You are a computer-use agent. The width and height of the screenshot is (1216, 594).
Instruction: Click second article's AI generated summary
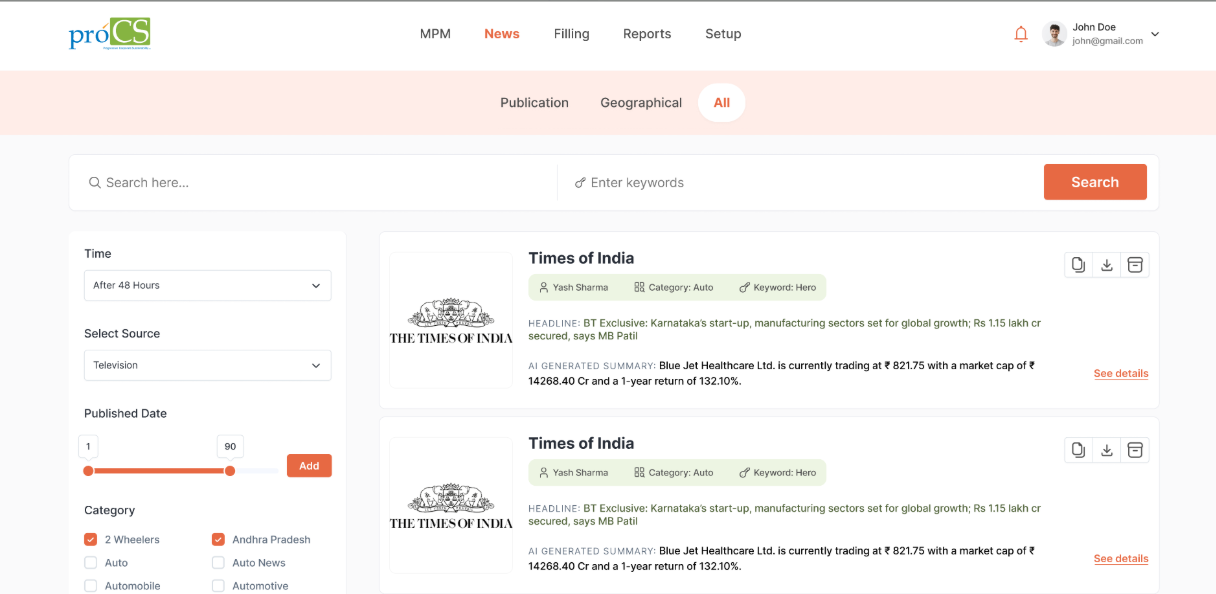(782, 558)
